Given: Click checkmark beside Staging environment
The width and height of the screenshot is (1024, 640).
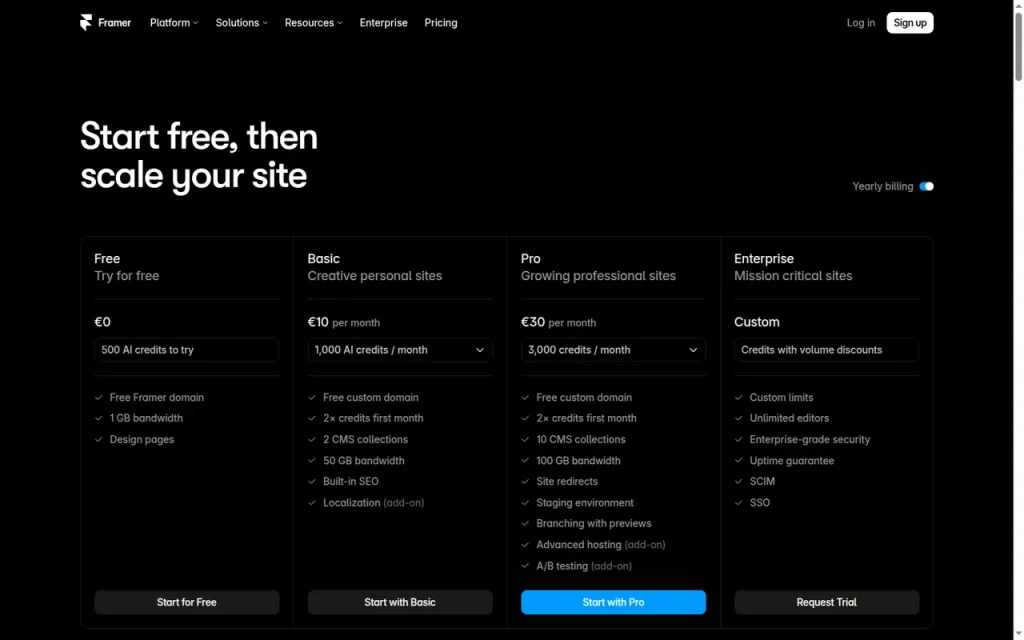Looking at the screenshot, I should (525, 503).
